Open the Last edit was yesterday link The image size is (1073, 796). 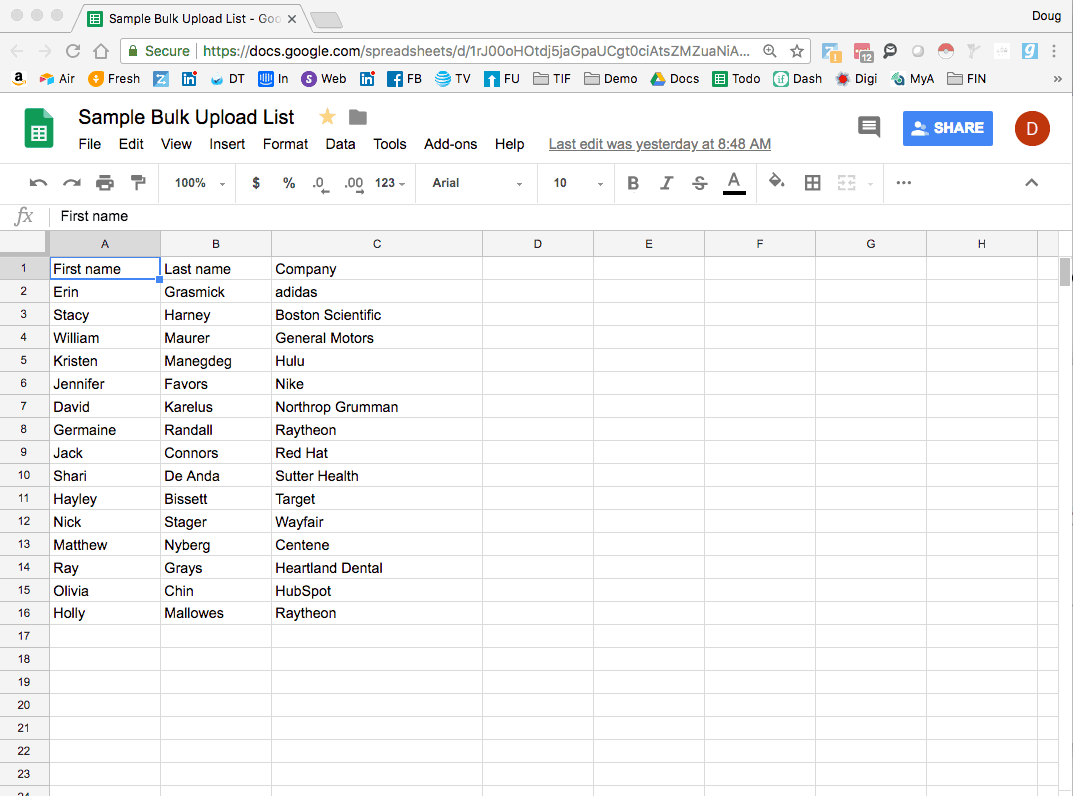(660, 144)
